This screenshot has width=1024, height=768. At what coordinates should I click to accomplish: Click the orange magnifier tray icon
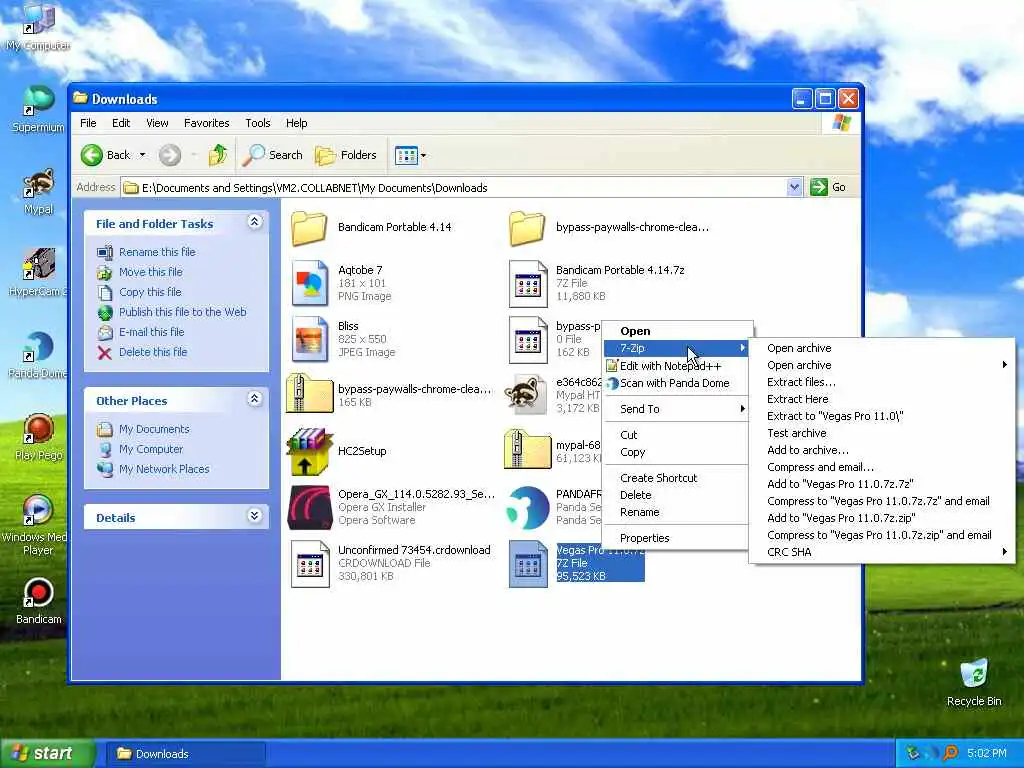(x=950, y=753)
